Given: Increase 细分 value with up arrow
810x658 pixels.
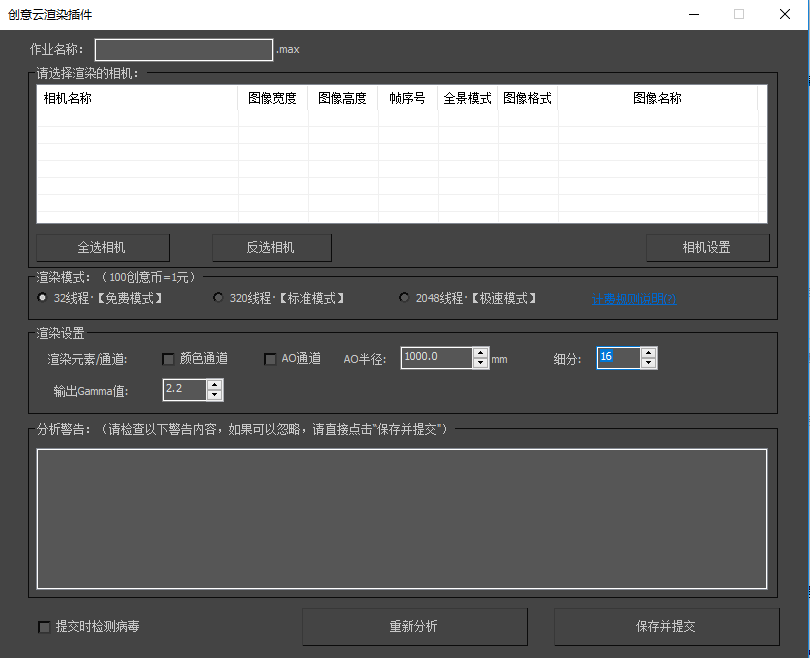Looking at the screenshot, I should coord(649,353).
